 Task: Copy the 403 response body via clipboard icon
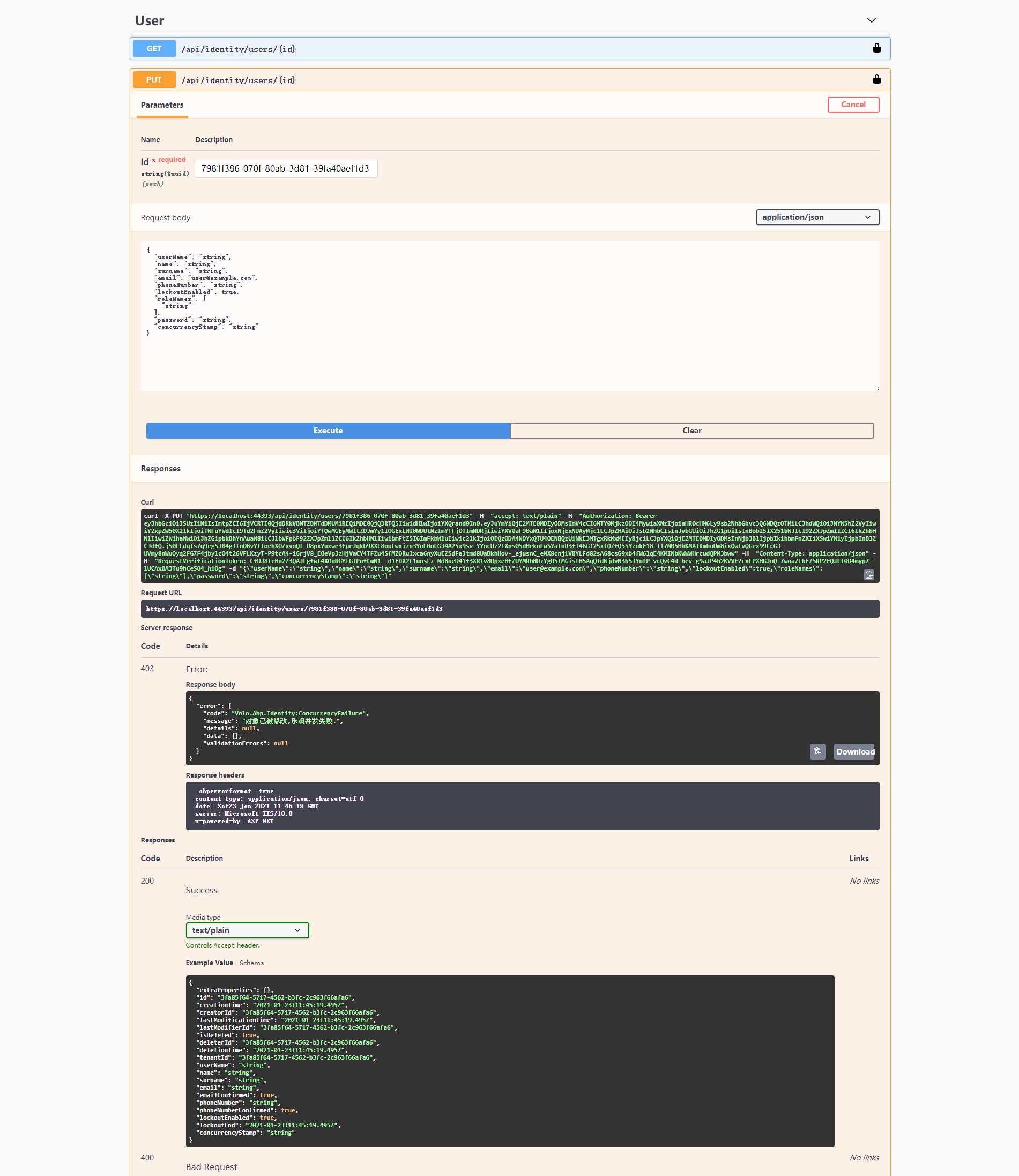click(x=817, y=752)
